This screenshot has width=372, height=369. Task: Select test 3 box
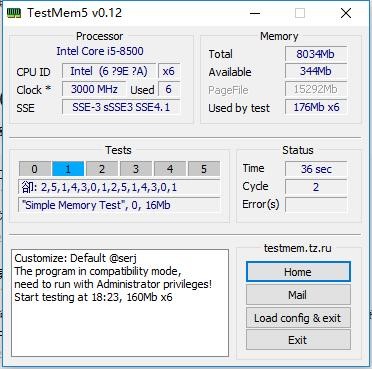click(136, 169)
